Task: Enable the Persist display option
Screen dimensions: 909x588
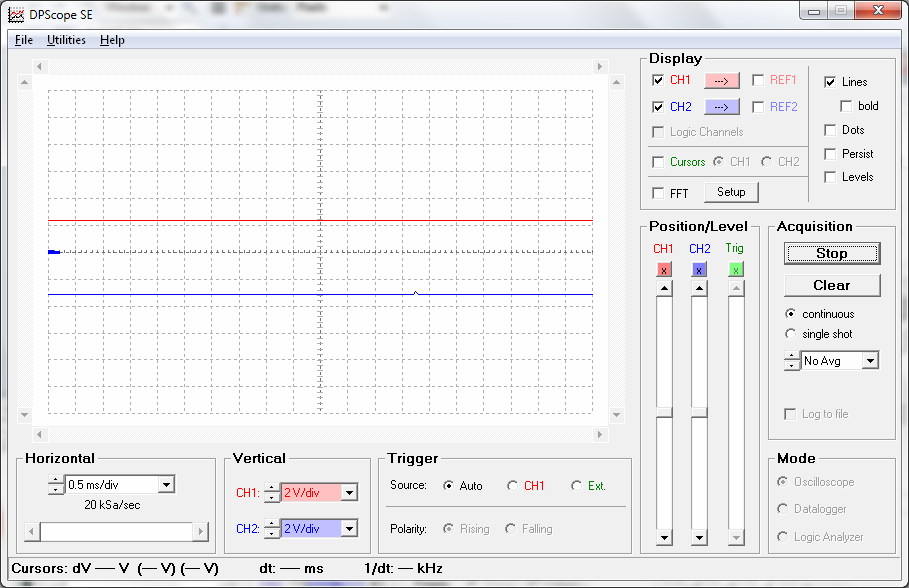Action: (830, 154)
